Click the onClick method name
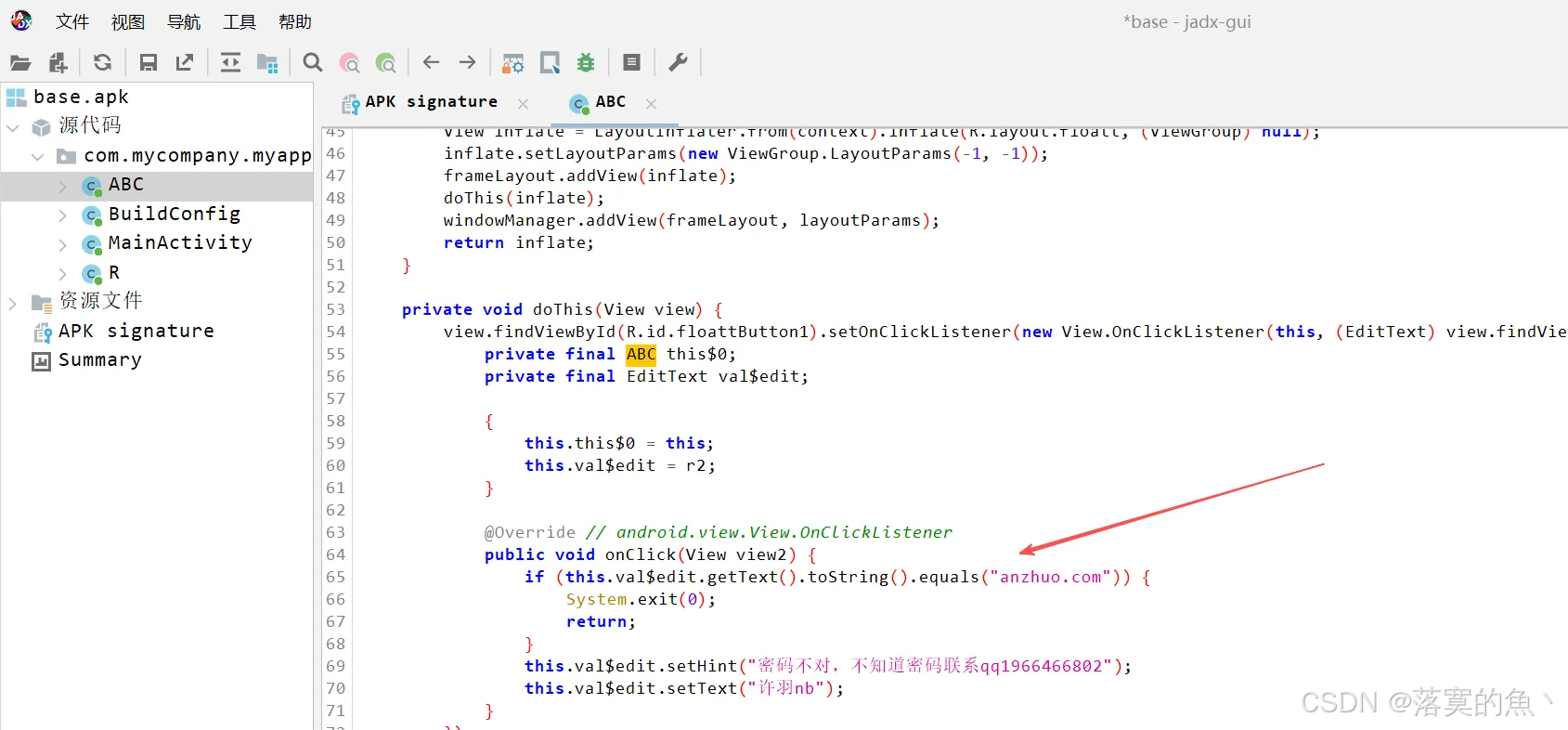Screen dimensions: 1568x730 tap(641, 554)
